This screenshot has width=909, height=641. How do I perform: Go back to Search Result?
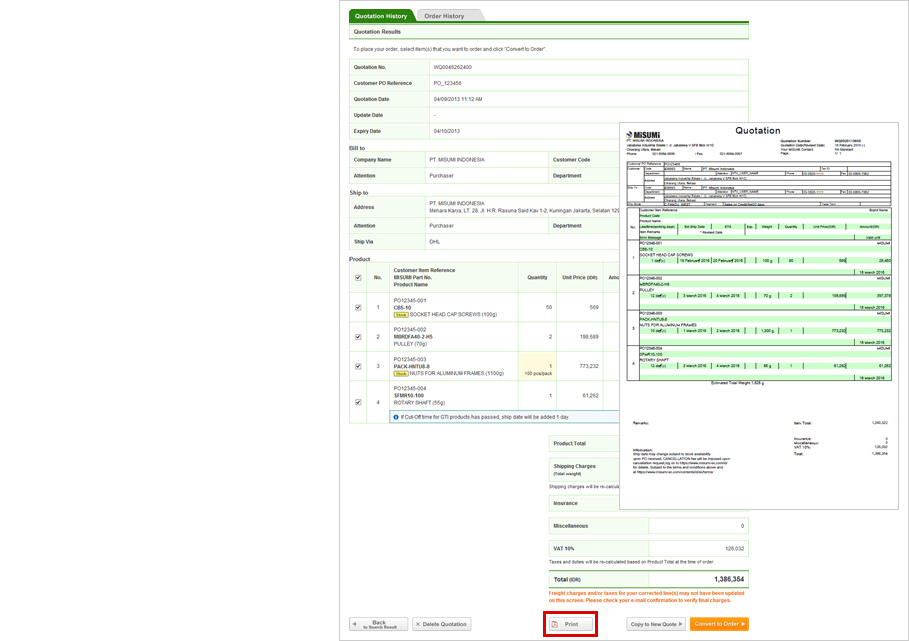point(379,624)
